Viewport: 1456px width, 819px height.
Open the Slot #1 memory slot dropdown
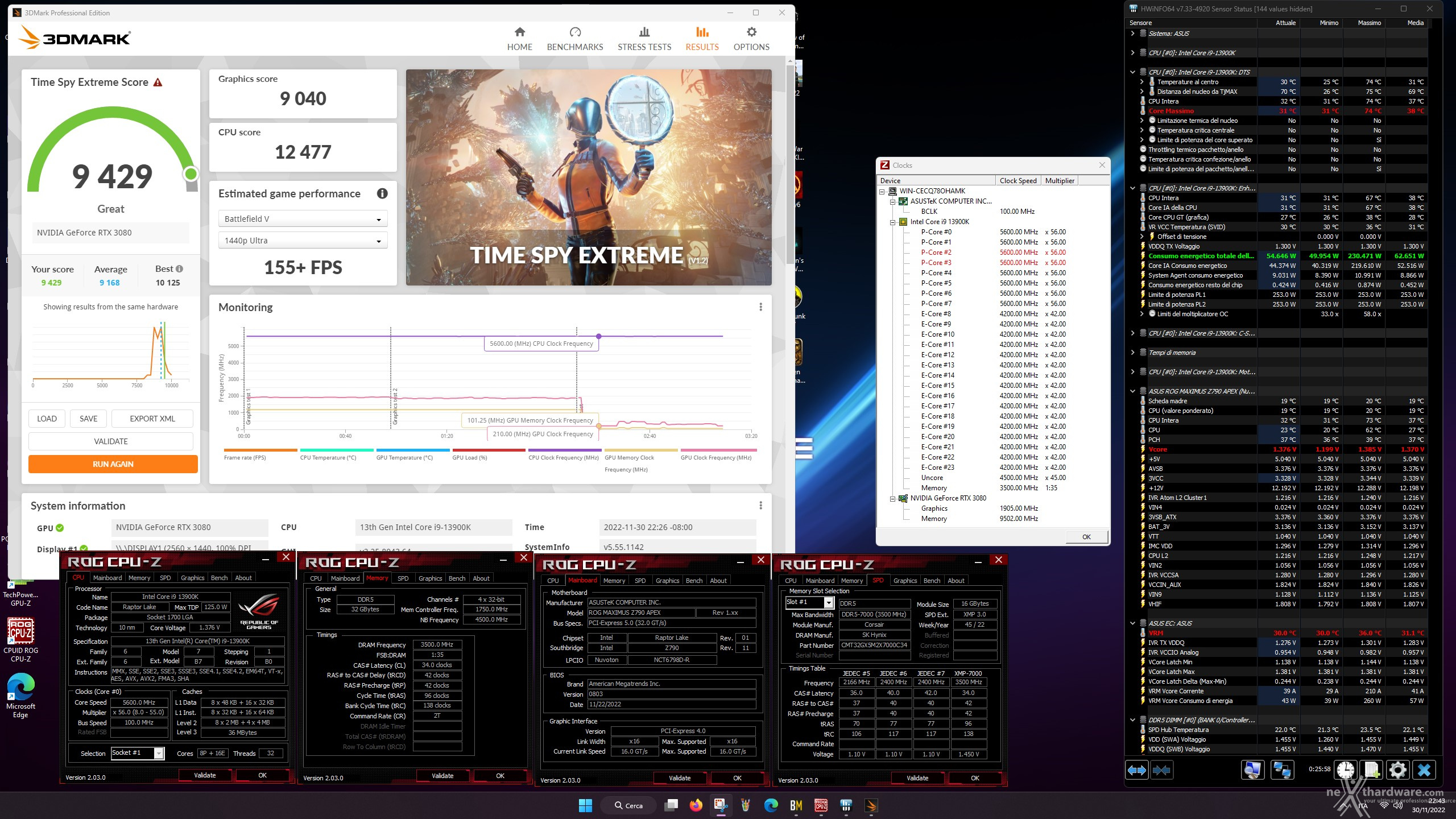pos(809,602)
